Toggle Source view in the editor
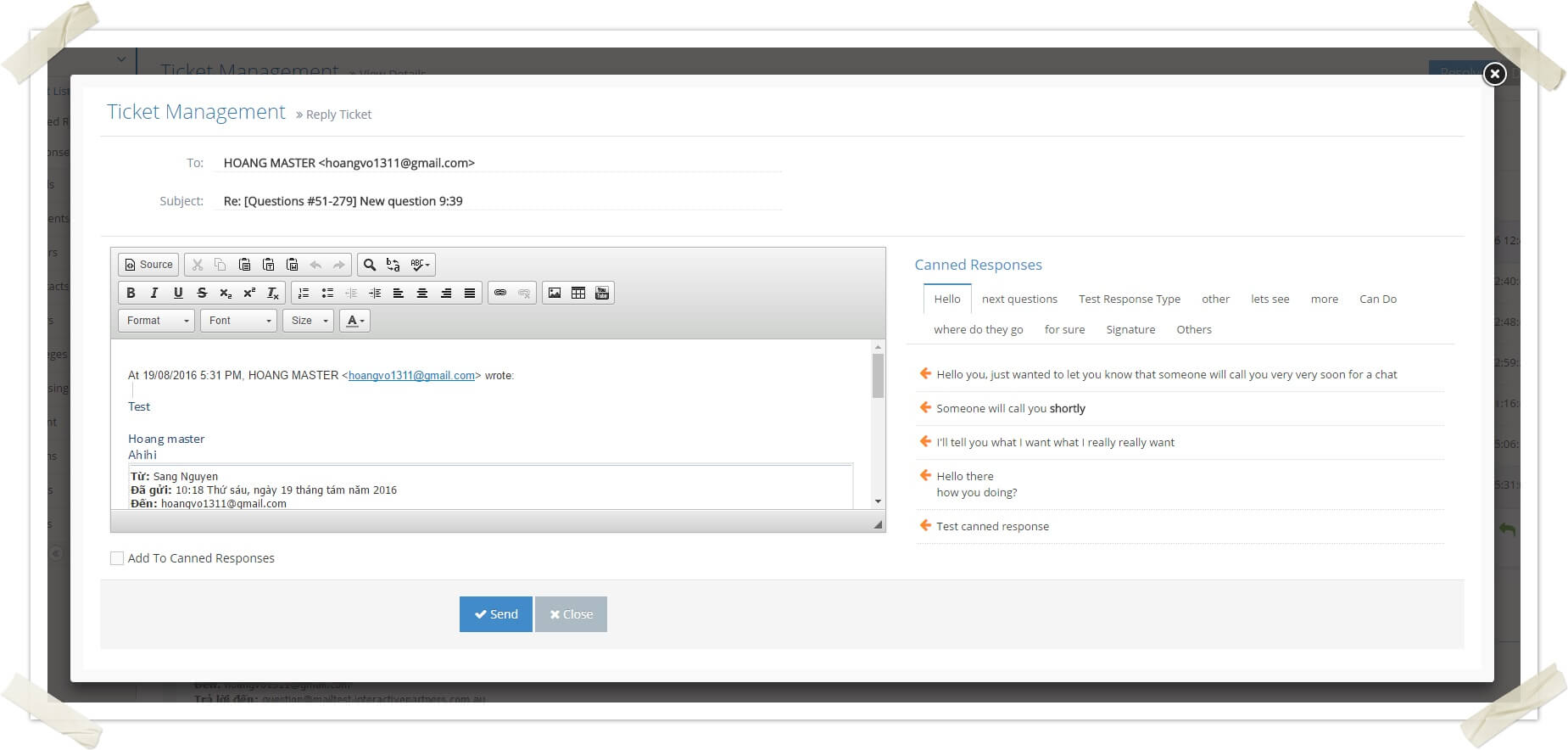The width and height of the screenshot is (1568, 750). coord(149,265)
